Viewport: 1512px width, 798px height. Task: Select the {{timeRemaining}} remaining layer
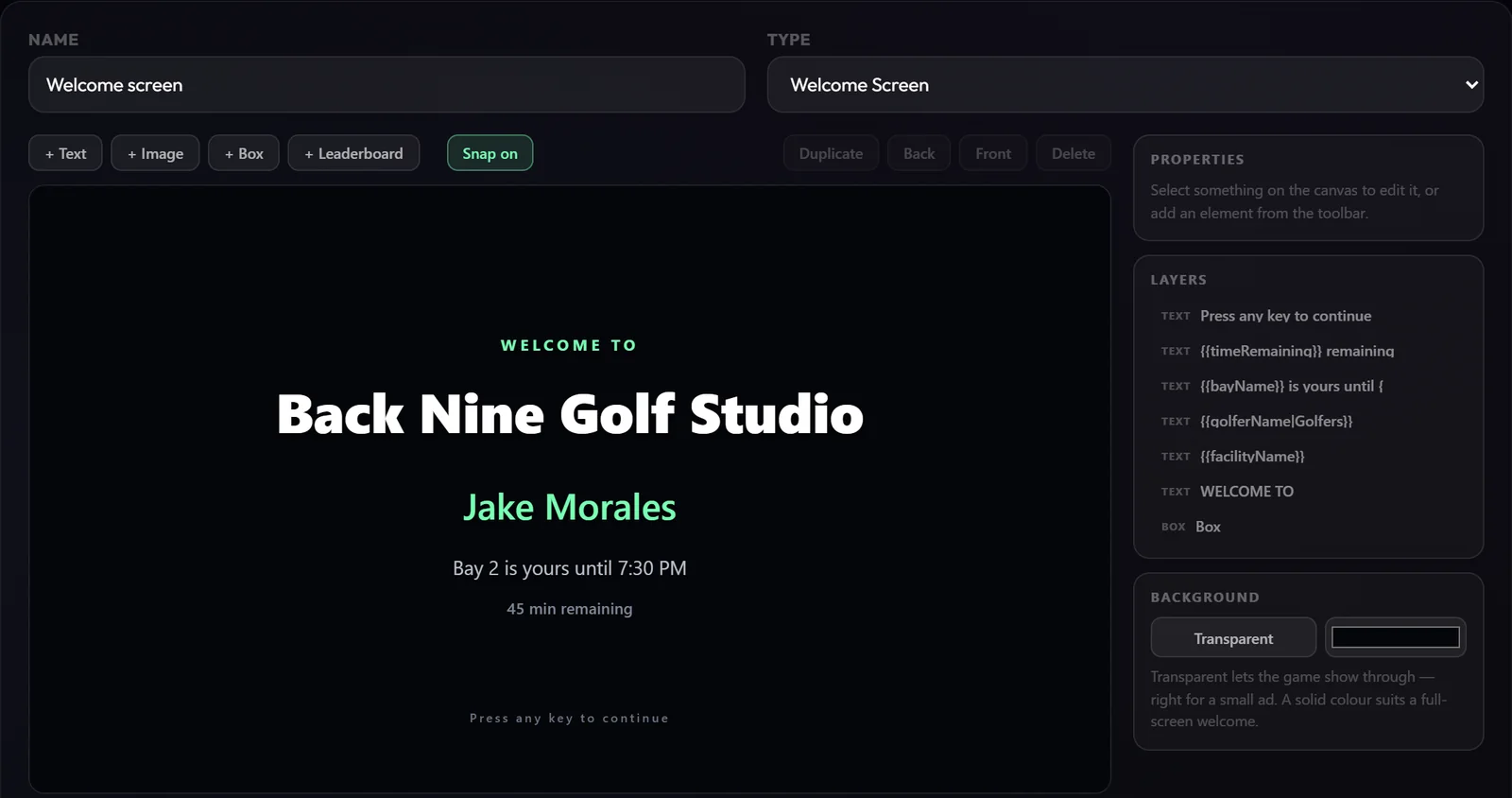tap(1308, 351)
